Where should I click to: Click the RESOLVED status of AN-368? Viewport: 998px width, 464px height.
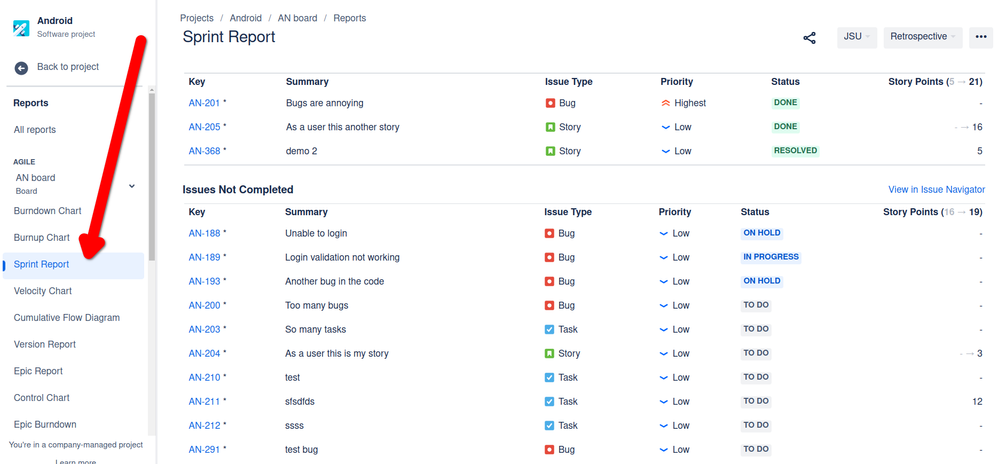795,151
